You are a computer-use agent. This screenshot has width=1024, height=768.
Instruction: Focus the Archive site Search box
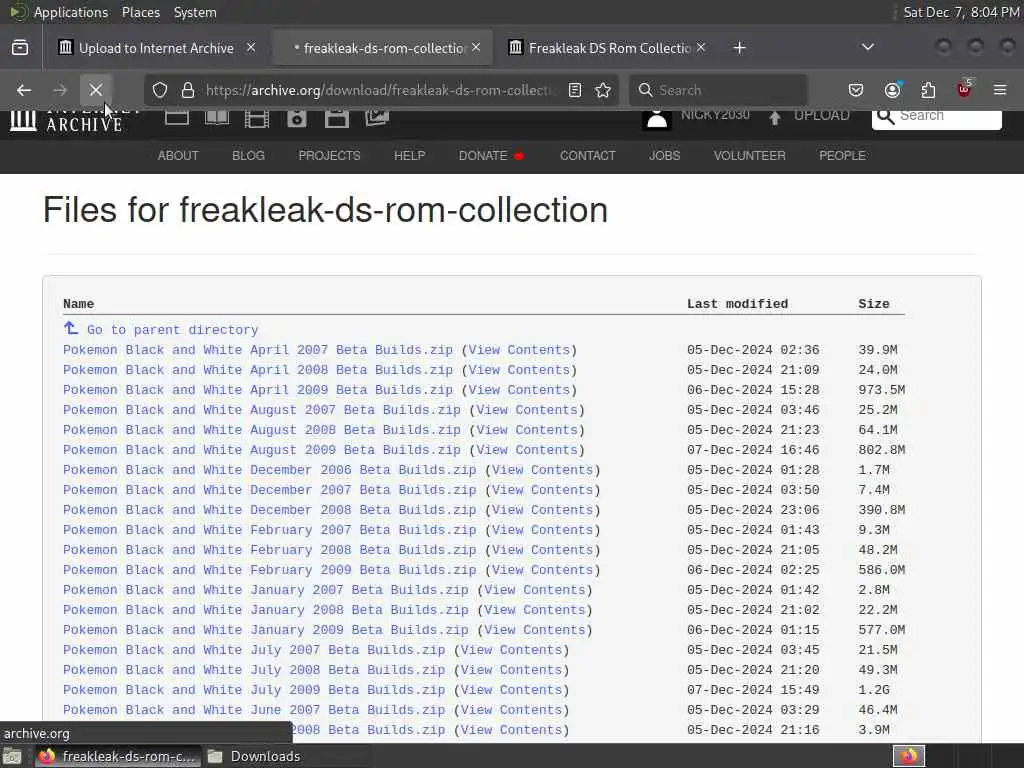(936, 118)
